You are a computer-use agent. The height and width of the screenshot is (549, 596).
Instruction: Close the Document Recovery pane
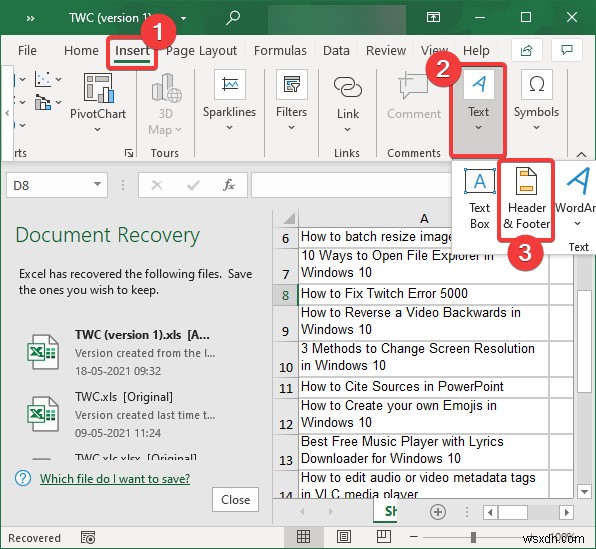coord(235,500)
